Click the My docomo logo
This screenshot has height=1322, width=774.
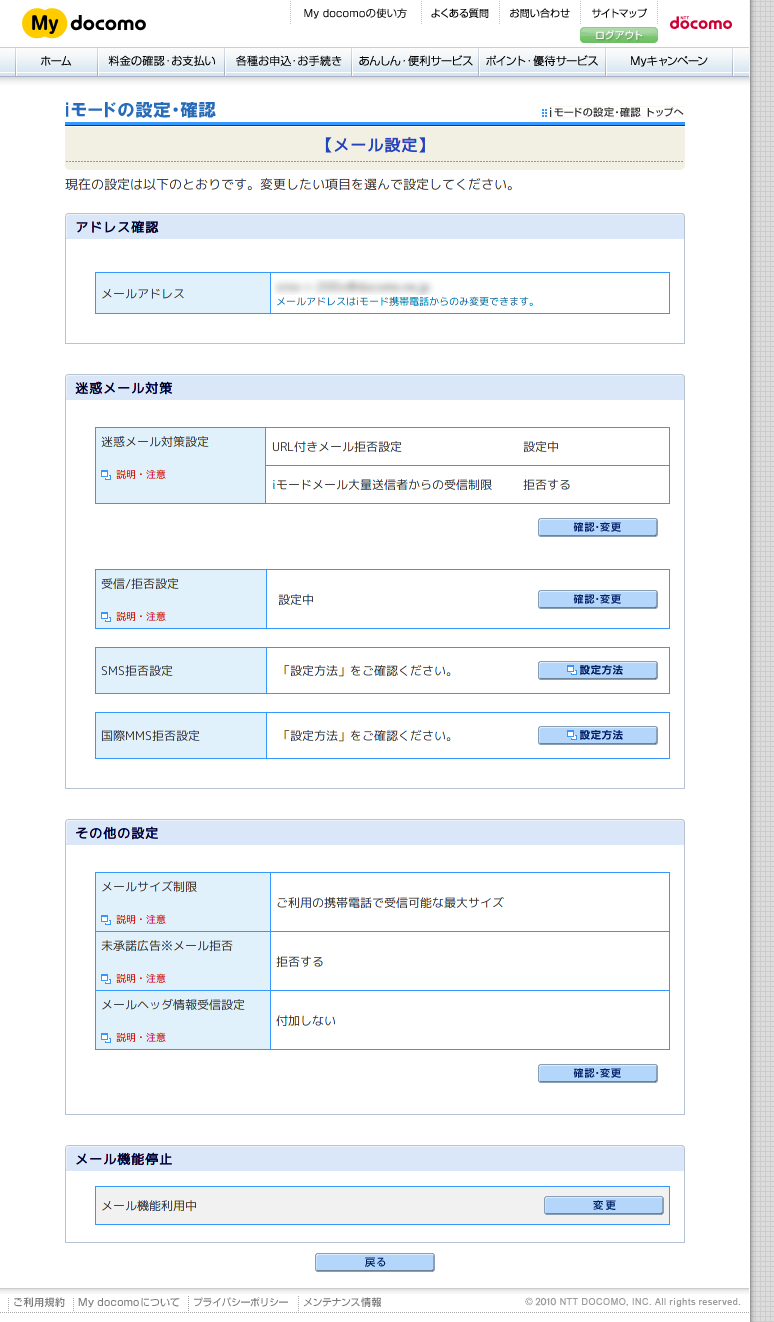(x=84, y=23)
